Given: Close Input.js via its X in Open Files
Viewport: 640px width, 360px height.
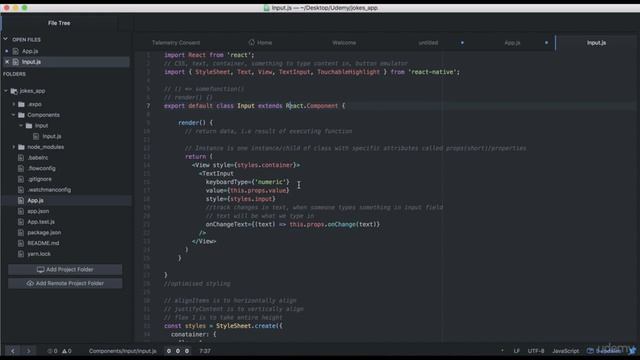Looking at the screenshot, I should click(x=7, y=62).
